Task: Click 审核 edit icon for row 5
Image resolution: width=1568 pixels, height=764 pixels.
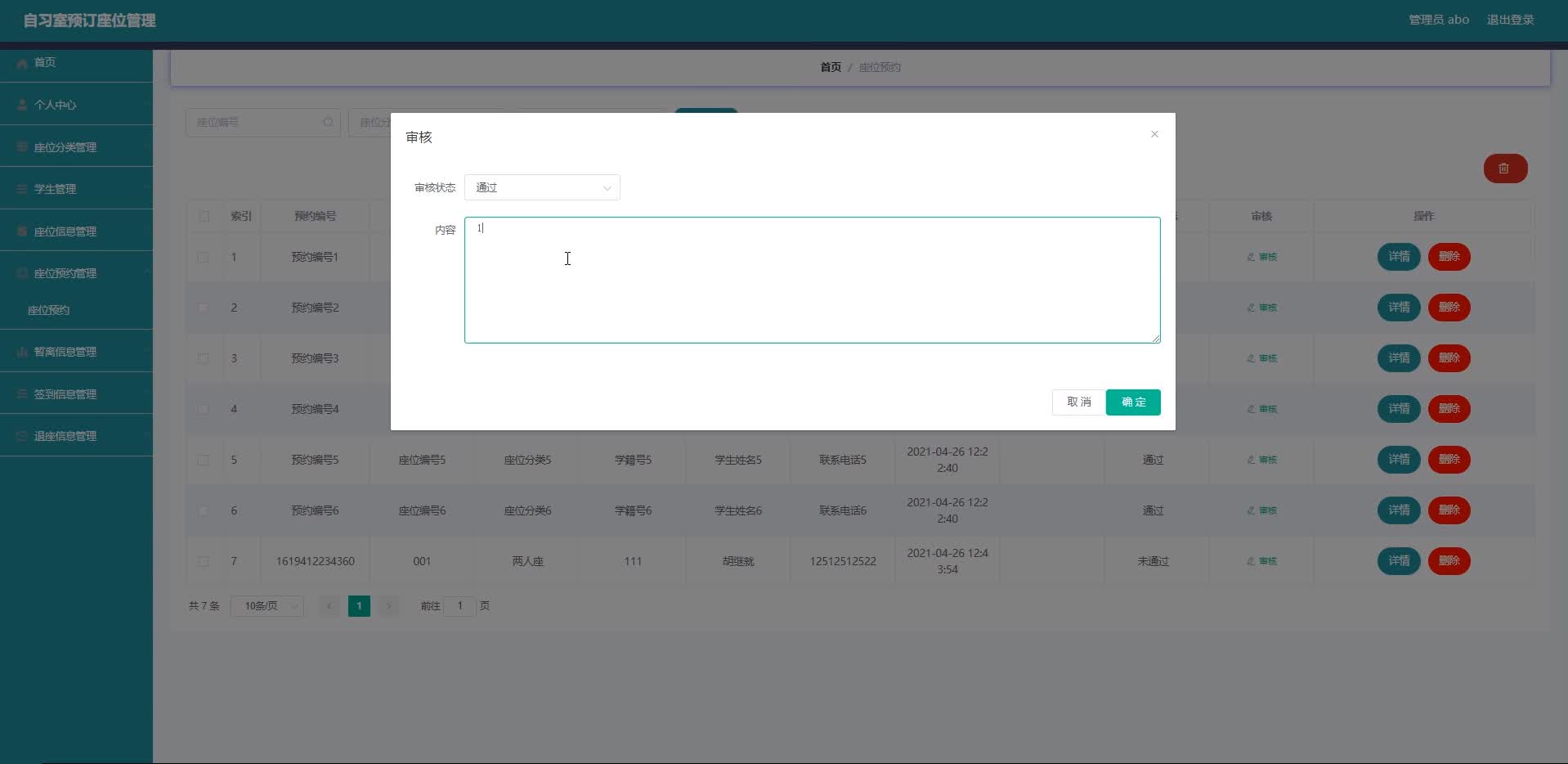Action: [x=1261, y=460]
